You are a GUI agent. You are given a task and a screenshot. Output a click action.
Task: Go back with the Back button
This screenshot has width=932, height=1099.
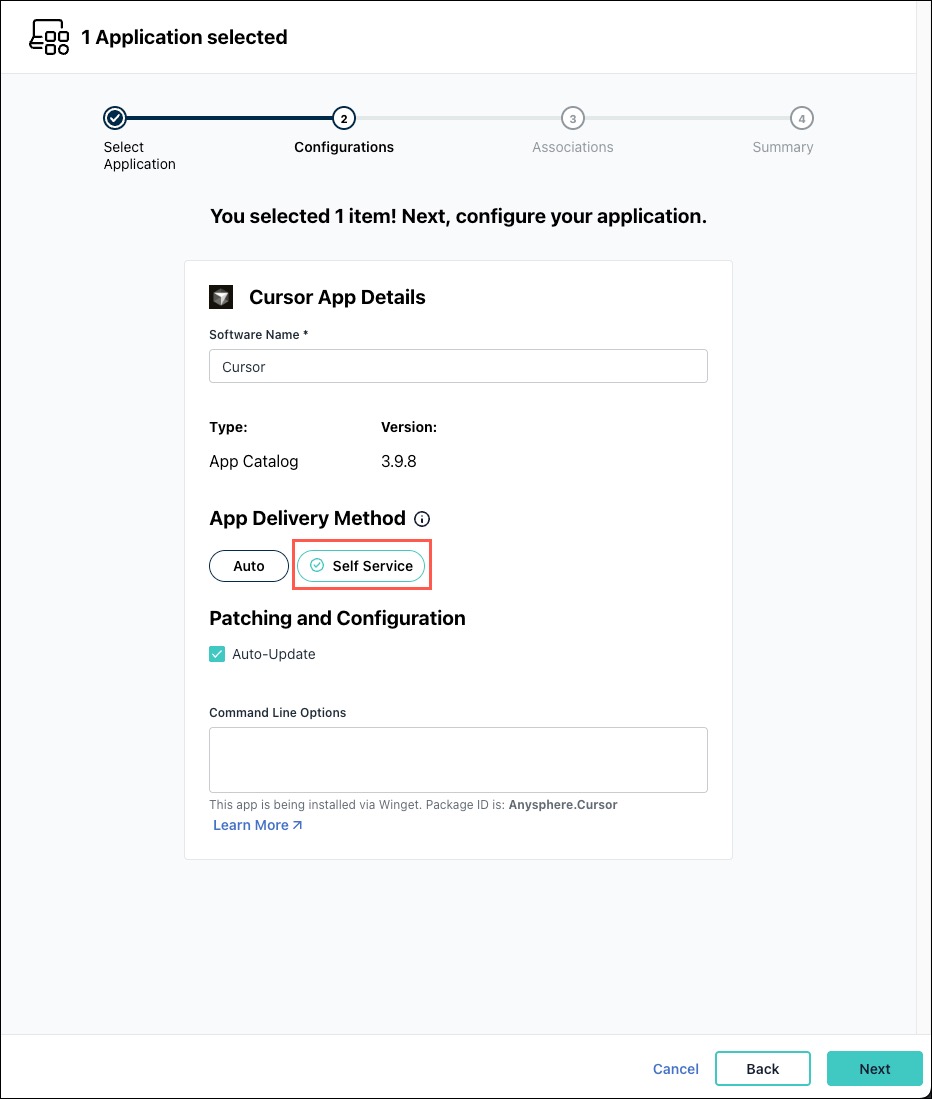pos(762,1069)
